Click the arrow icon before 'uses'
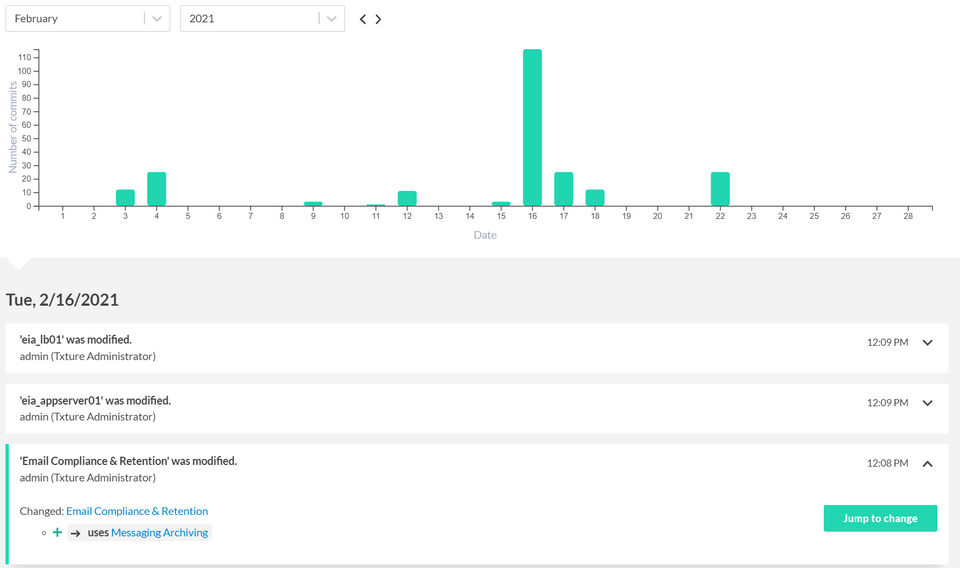960x568 pixels. click(75, 533)
